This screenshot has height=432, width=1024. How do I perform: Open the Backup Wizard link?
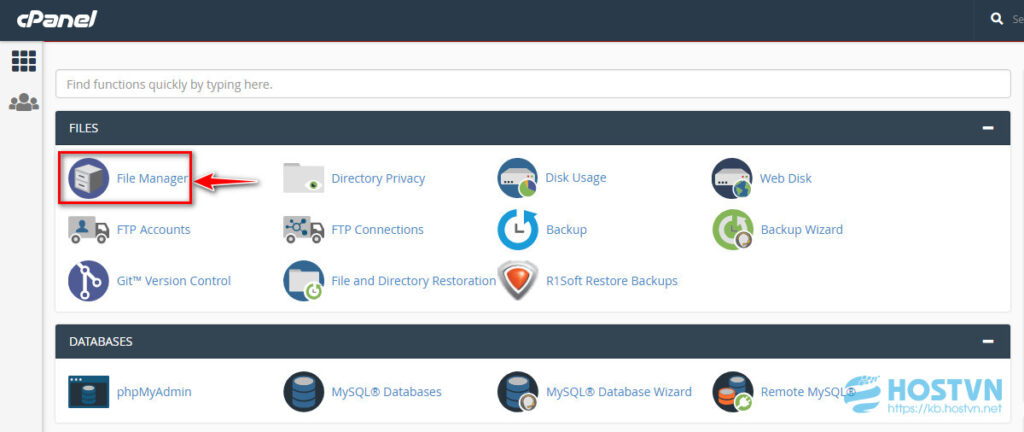(x=801, y=229)
